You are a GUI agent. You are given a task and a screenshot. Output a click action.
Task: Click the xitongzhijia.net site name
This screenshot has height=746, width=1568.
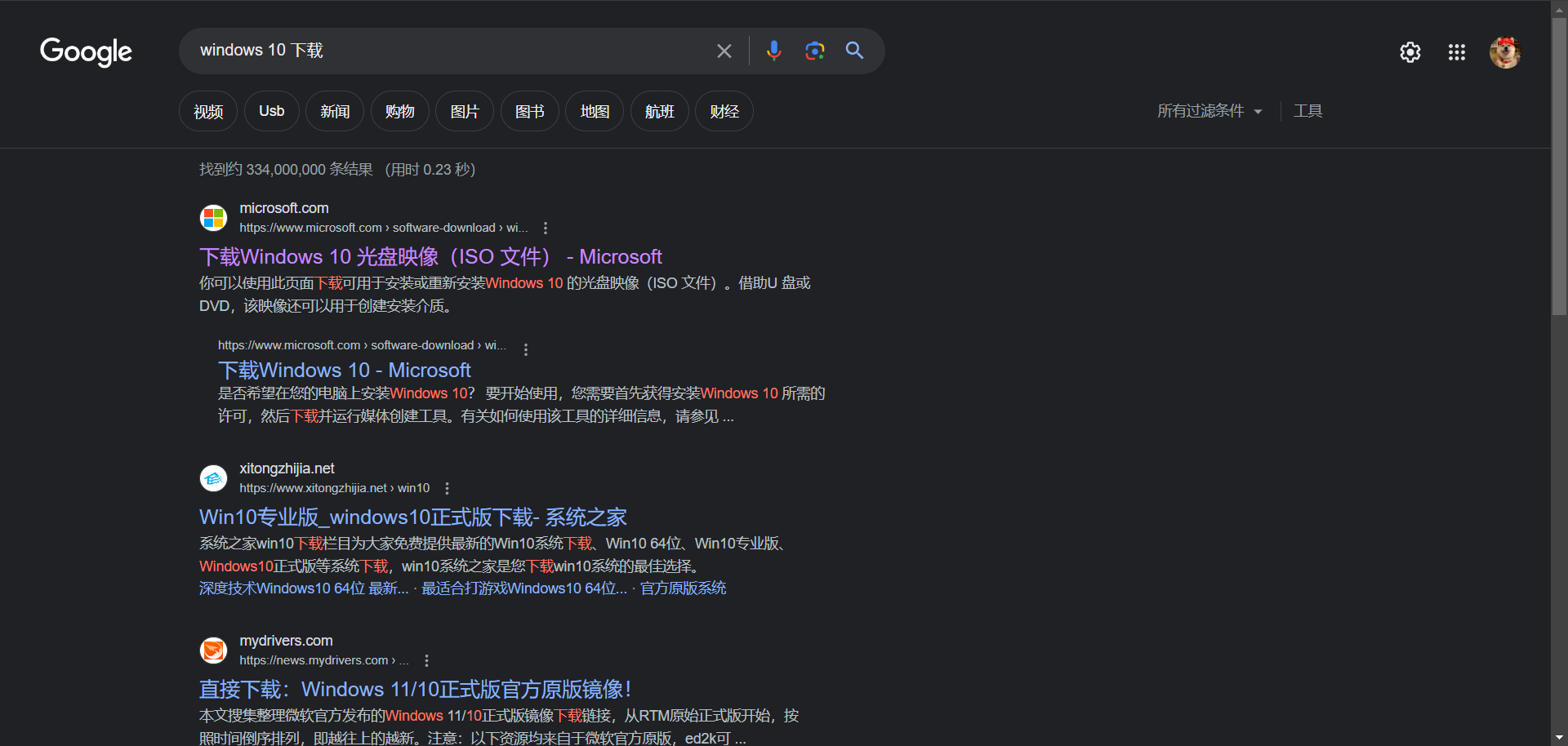pos(287,468)
